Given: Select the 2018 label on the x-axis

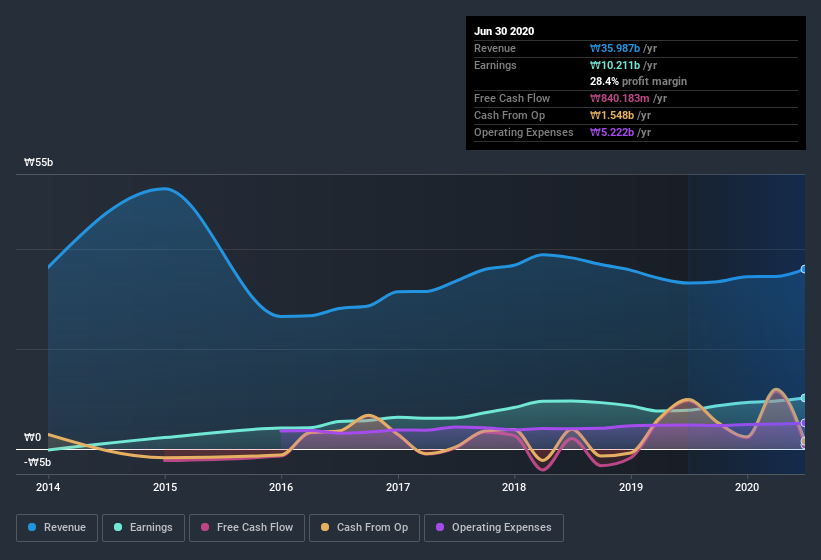Looking at the screenshot, I should pos(514,487).
